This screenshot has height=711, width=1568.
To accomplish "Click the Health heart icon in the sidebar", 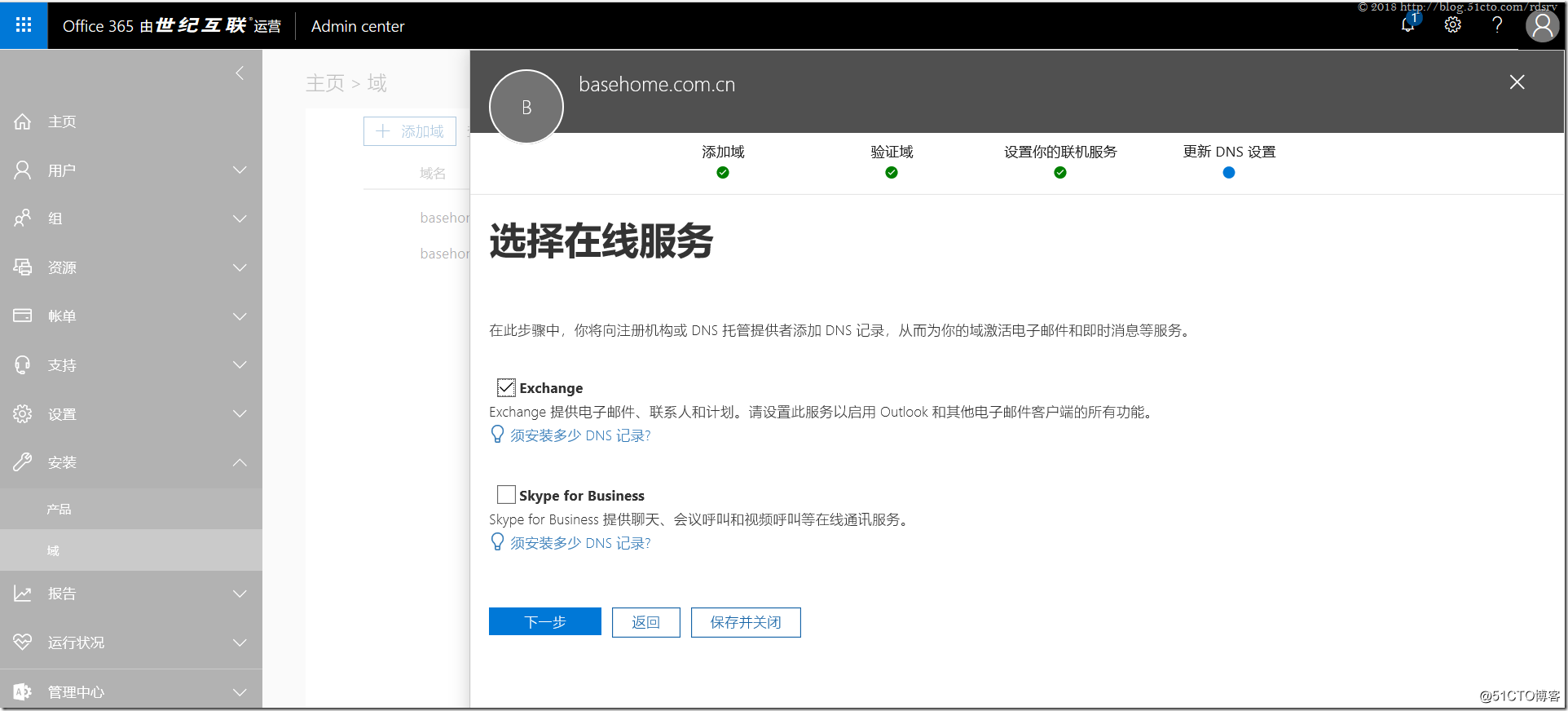I will pyautogui.click(x=23, y=642).
